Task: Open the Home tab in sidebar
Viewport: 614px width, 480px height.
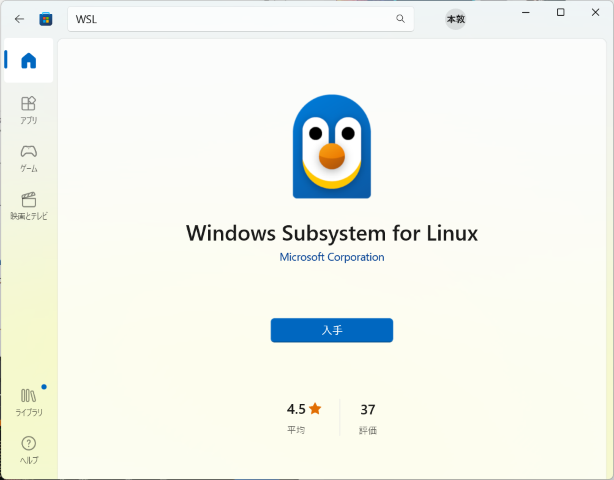Action: click(x=29, y=61)
